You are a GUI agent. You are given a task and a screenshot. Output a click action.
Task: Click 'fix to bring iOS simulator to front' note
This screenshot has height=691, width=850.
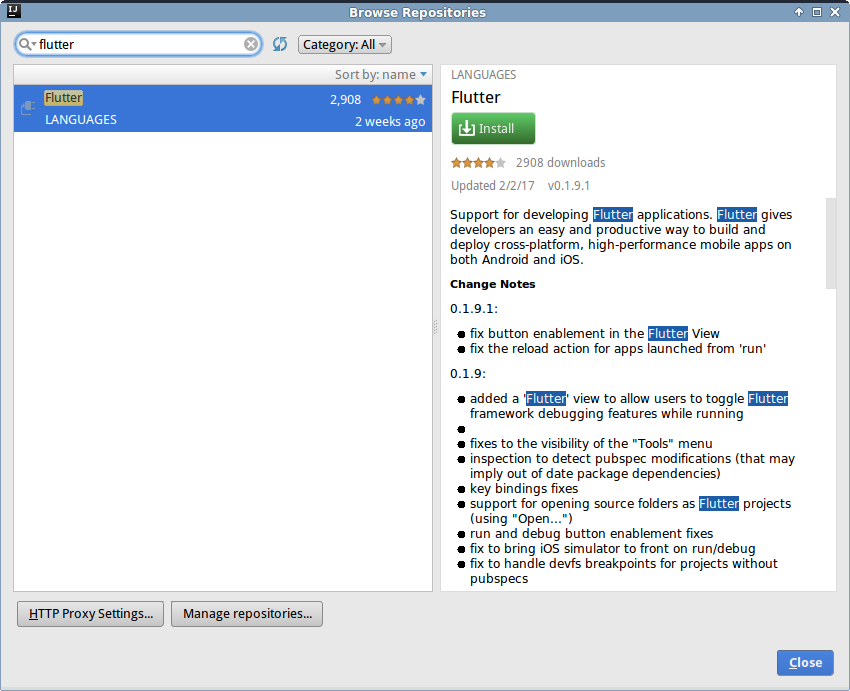[x=613, y=548]
